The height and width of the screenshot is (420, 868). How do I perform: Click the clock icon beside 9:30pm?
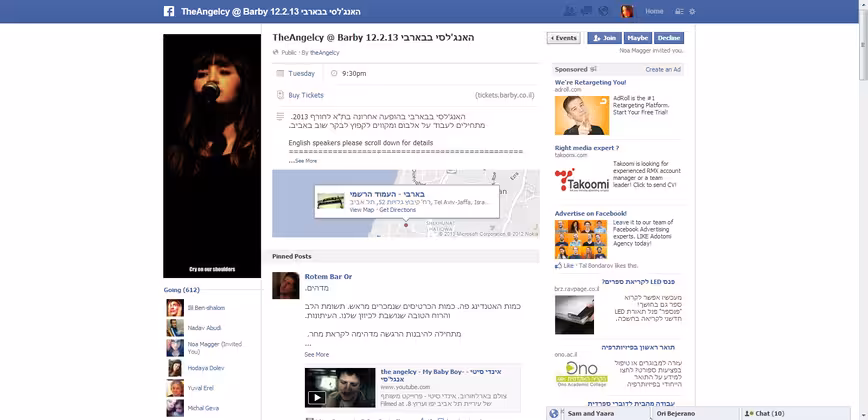coord(334,73)
